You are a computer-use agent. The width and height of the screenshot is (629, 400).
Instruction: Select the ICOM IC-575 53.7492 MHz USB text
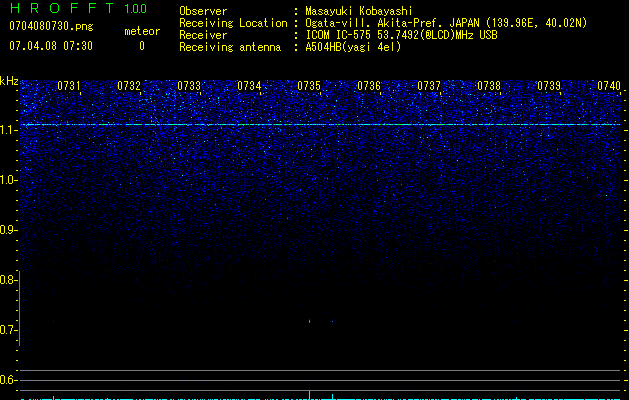[401, 35]
